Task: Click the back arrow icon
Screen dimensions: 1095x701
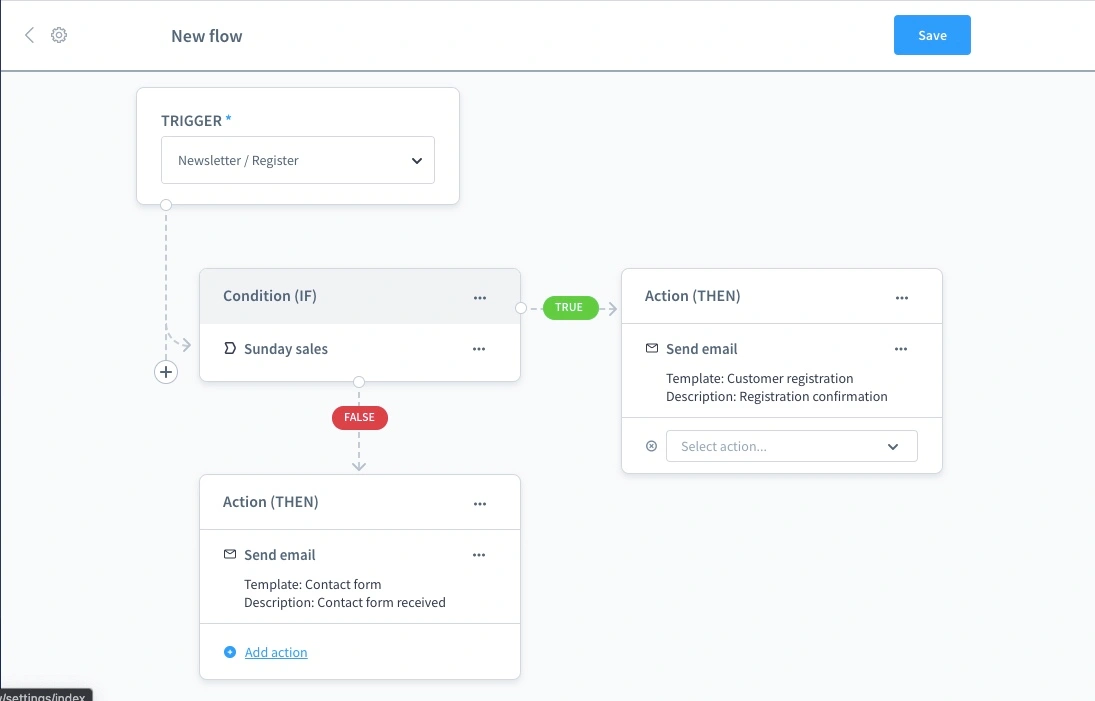Action: coord(29,35)
